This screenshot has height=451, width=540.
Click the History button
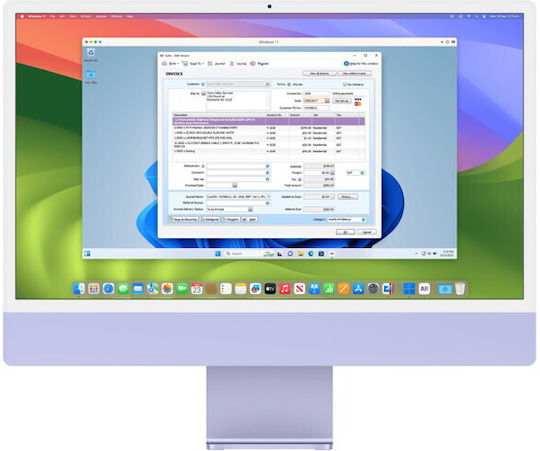[x=347, y=197]
